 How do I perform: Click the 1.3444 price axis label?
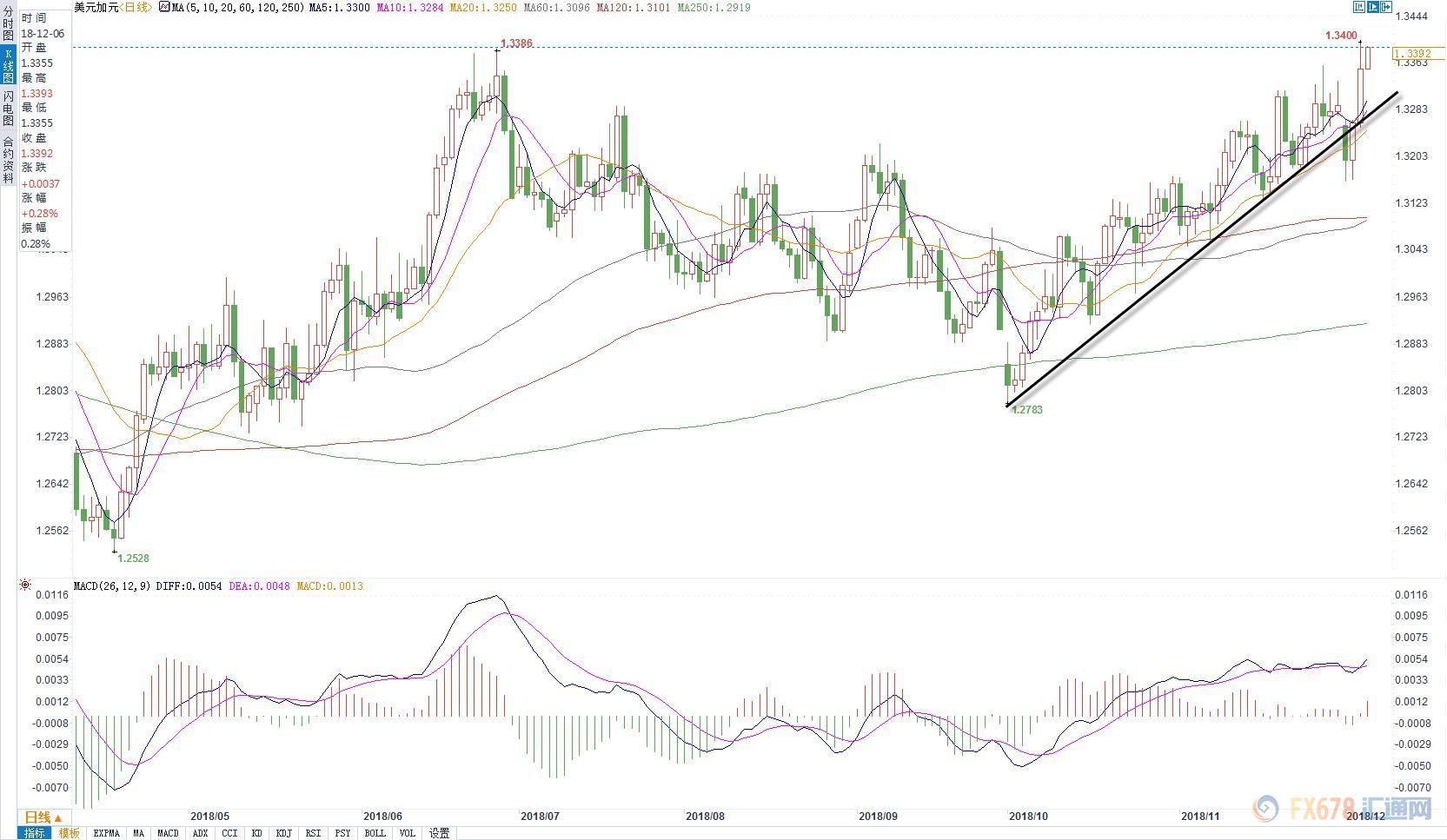pyautogui.click(x=1411, y=17)
